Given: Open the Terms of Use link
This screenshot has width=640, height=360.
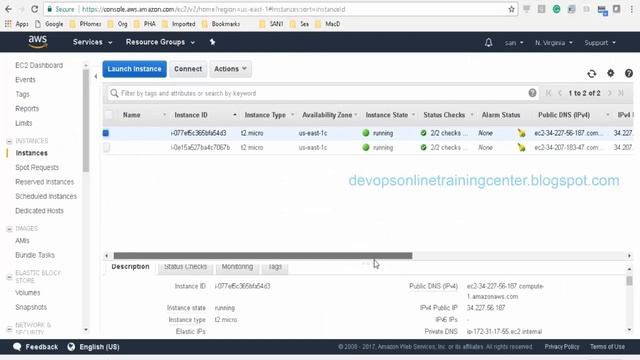Looking at the screenshot, I should pos(607,347).
